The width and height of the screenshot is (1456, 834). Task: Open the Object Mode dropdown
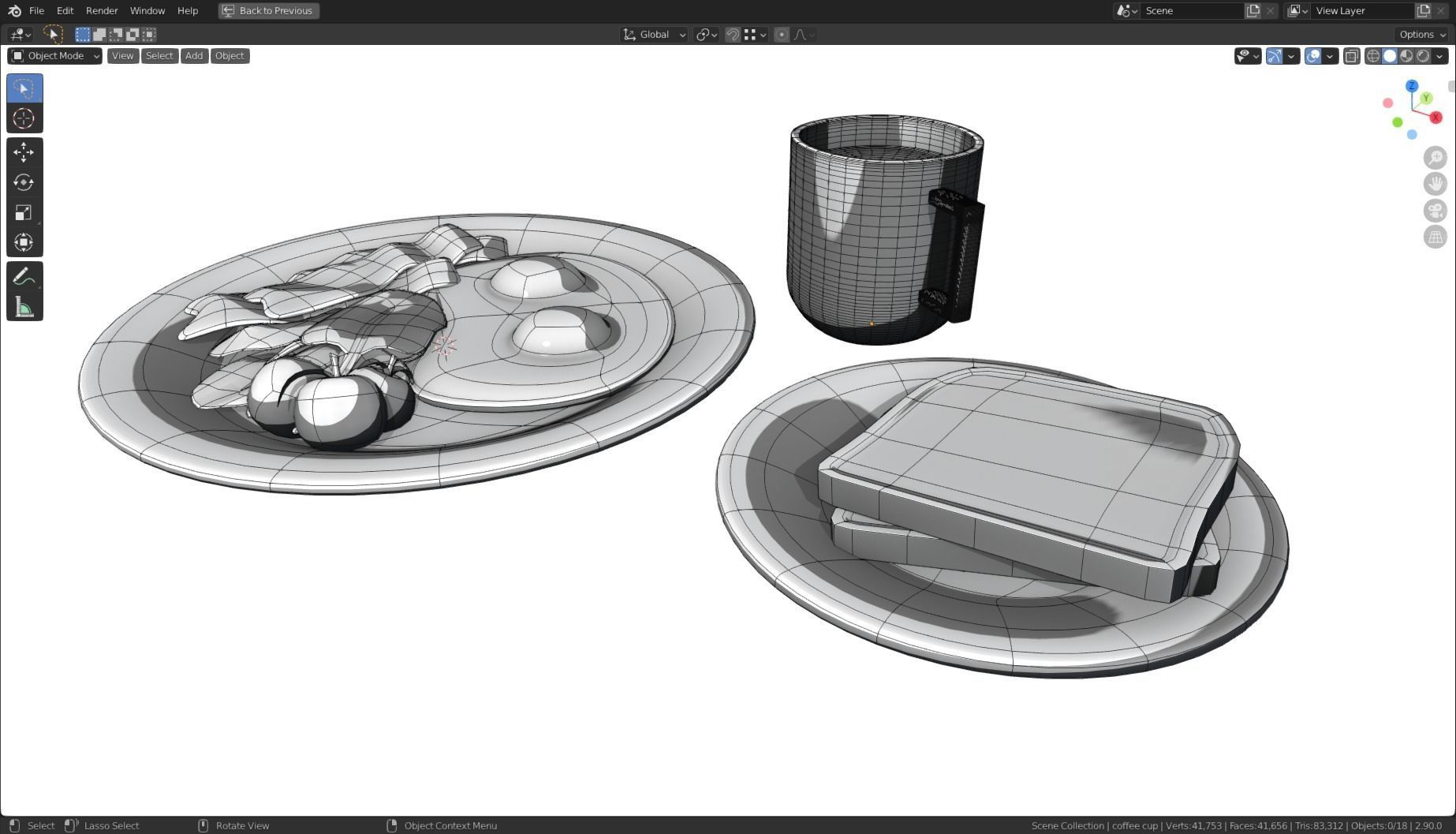point(55,56)
